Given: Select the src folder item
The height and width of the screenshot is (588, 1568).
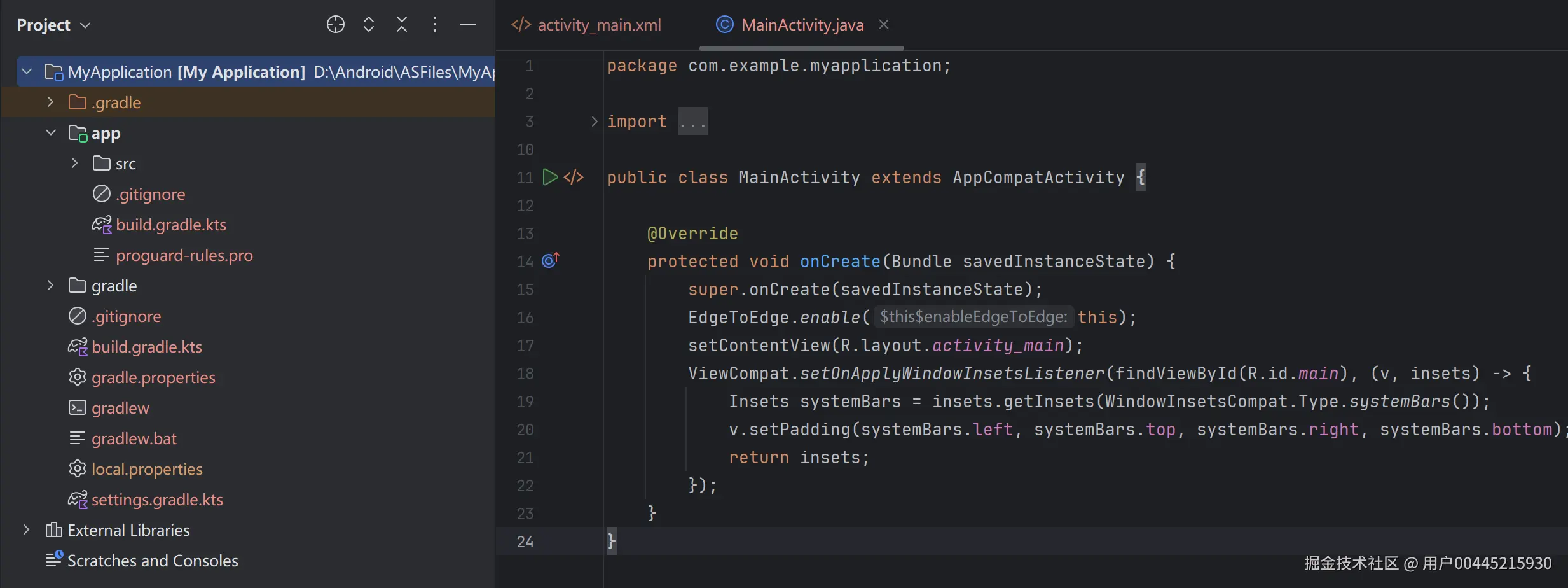Looking at the screenshot, I should (126, 164).
